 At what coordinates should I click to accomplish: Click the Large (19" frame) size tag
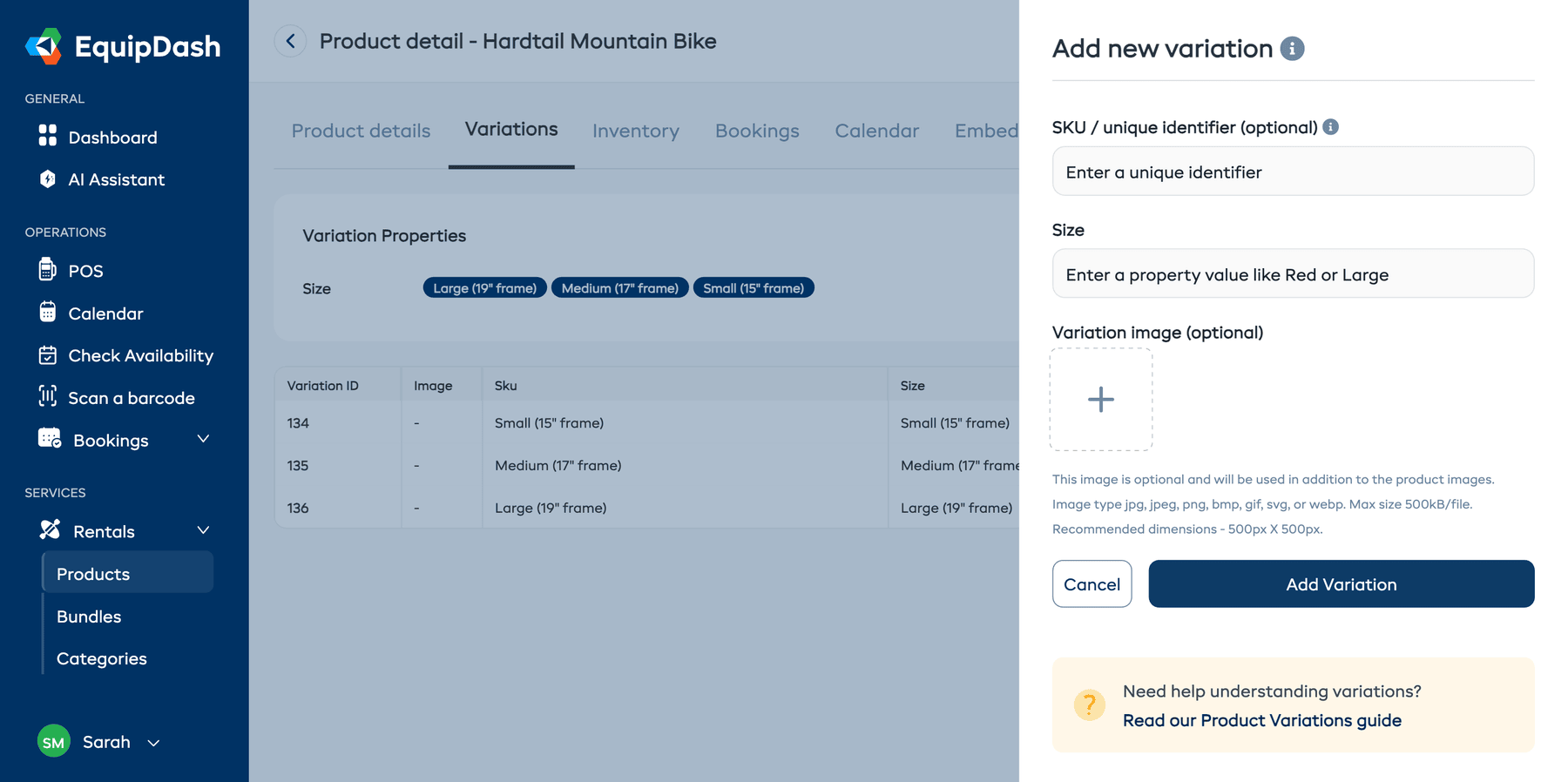click(484, 288)
